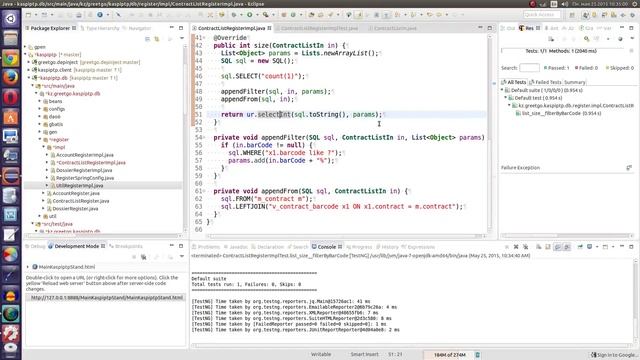Expand the configs package
The width and height of the screenshot is (640, 360).
(40, 109)
